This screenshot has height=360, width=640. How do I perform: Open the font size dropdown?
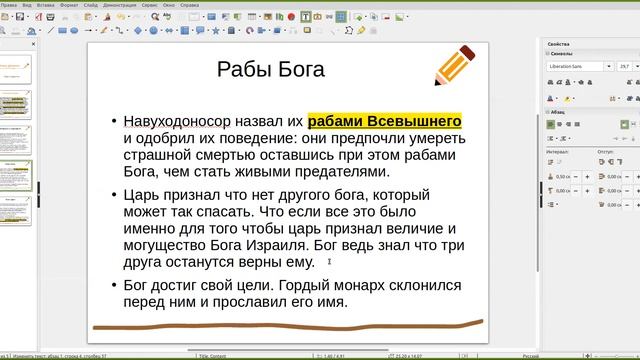tap(637, 67)
